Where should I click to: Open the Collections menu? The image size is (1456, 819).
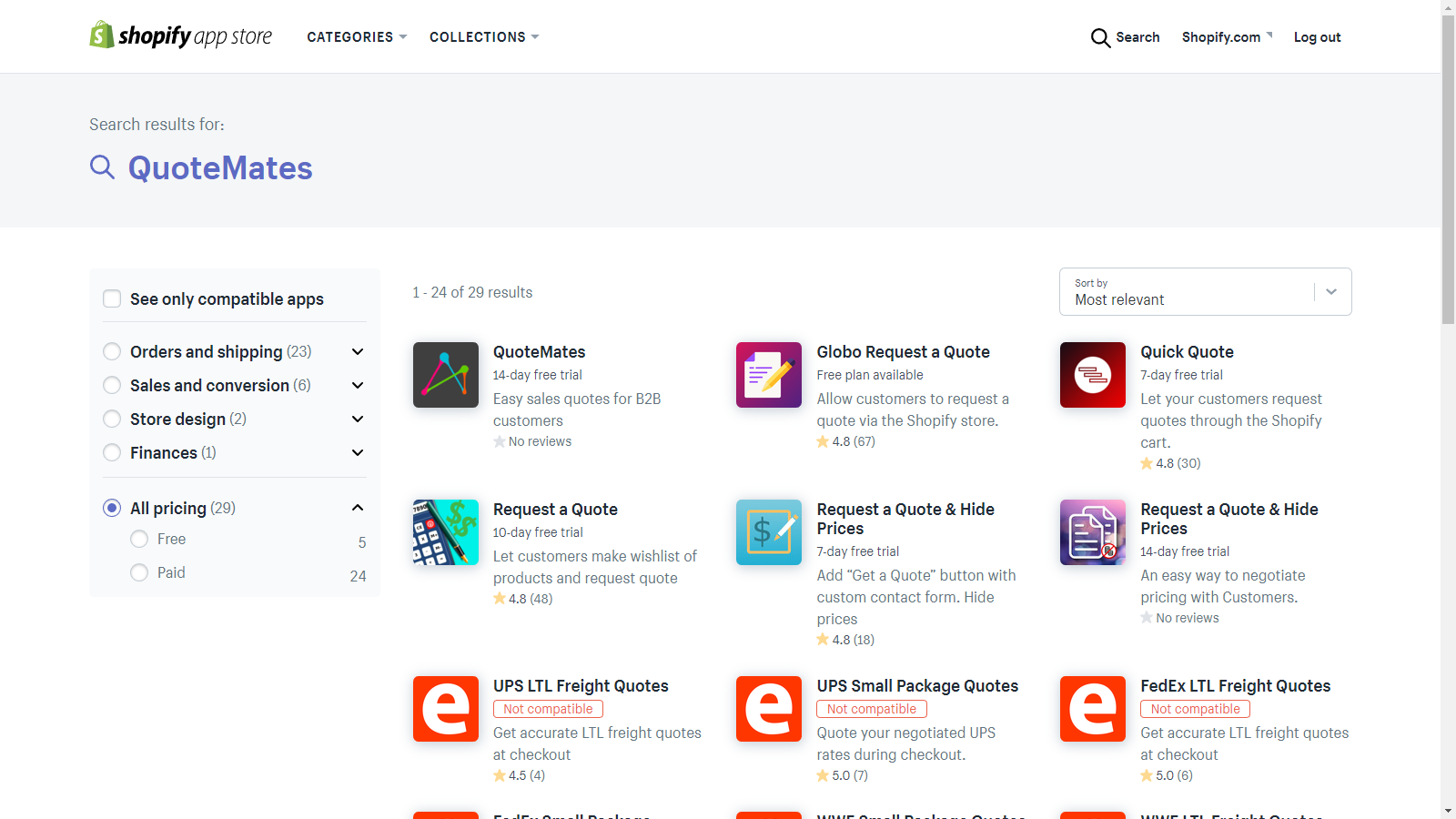coord(484,37)
